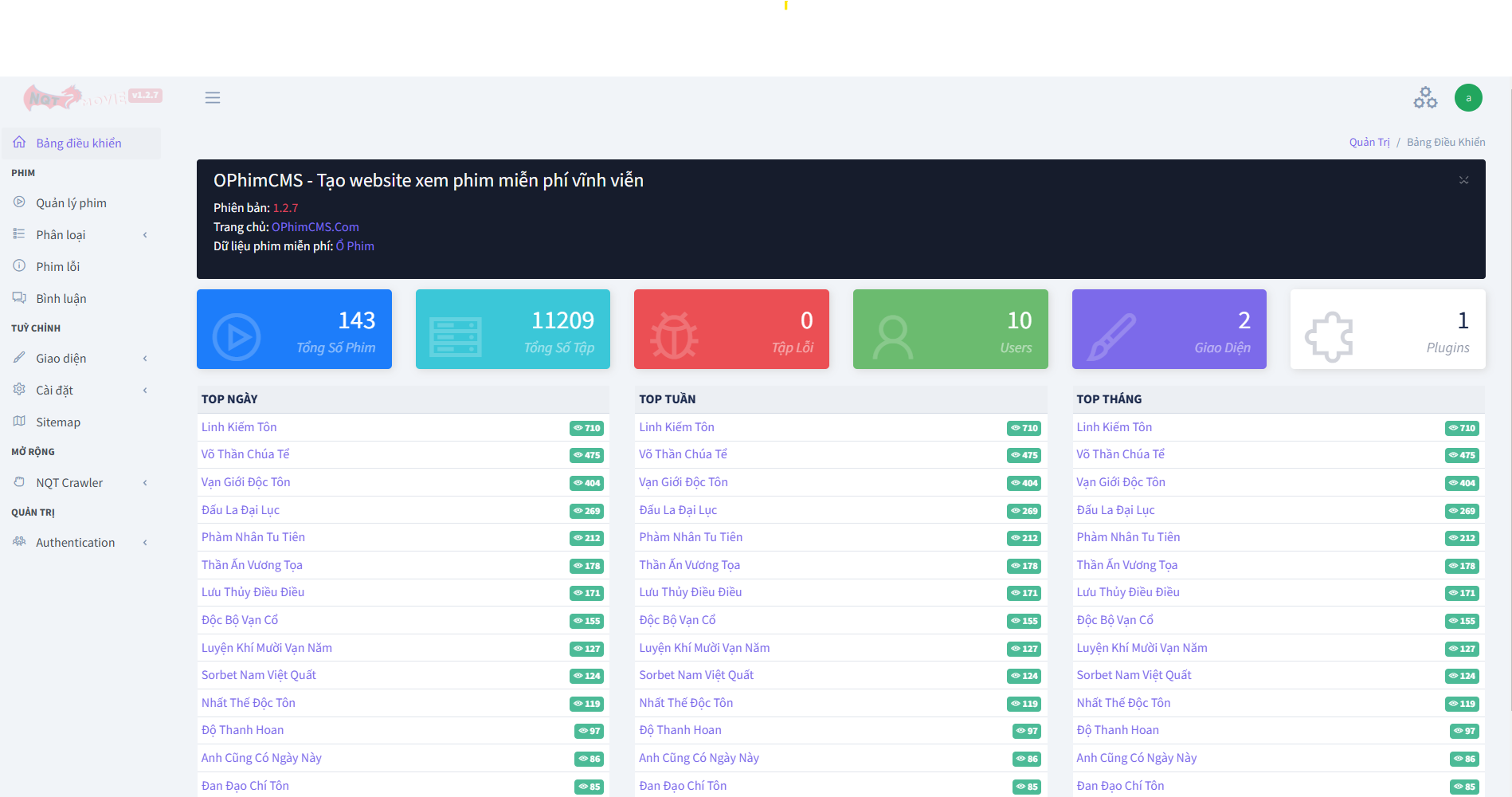Go to Phim lỗi page
The width and height of the screenshot is (1512, 797).
pyautogui.click(x=57, y=267)
